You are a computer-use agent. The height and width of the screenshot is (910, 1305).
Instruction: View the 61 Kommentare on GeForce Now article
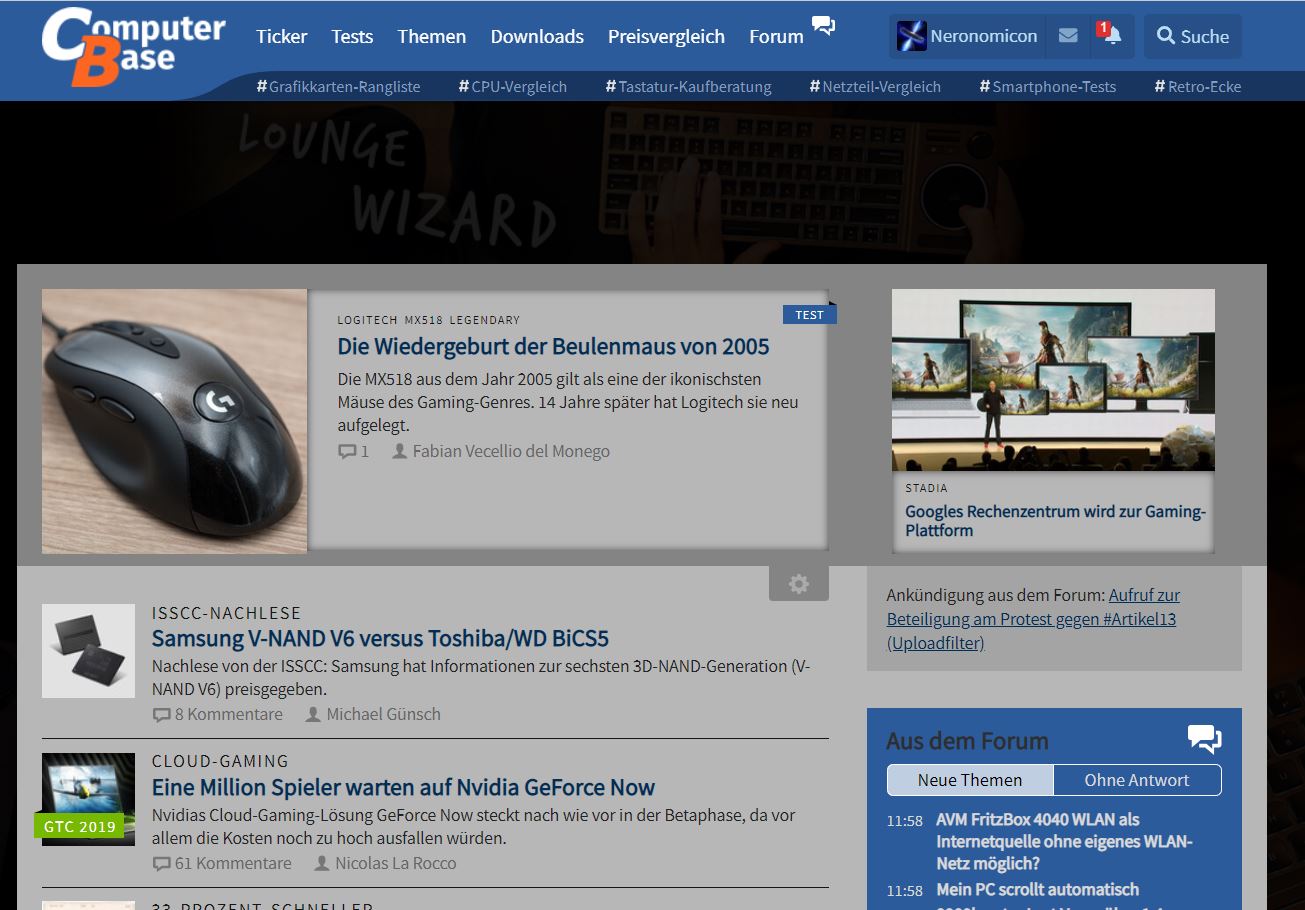click(222, 863)
